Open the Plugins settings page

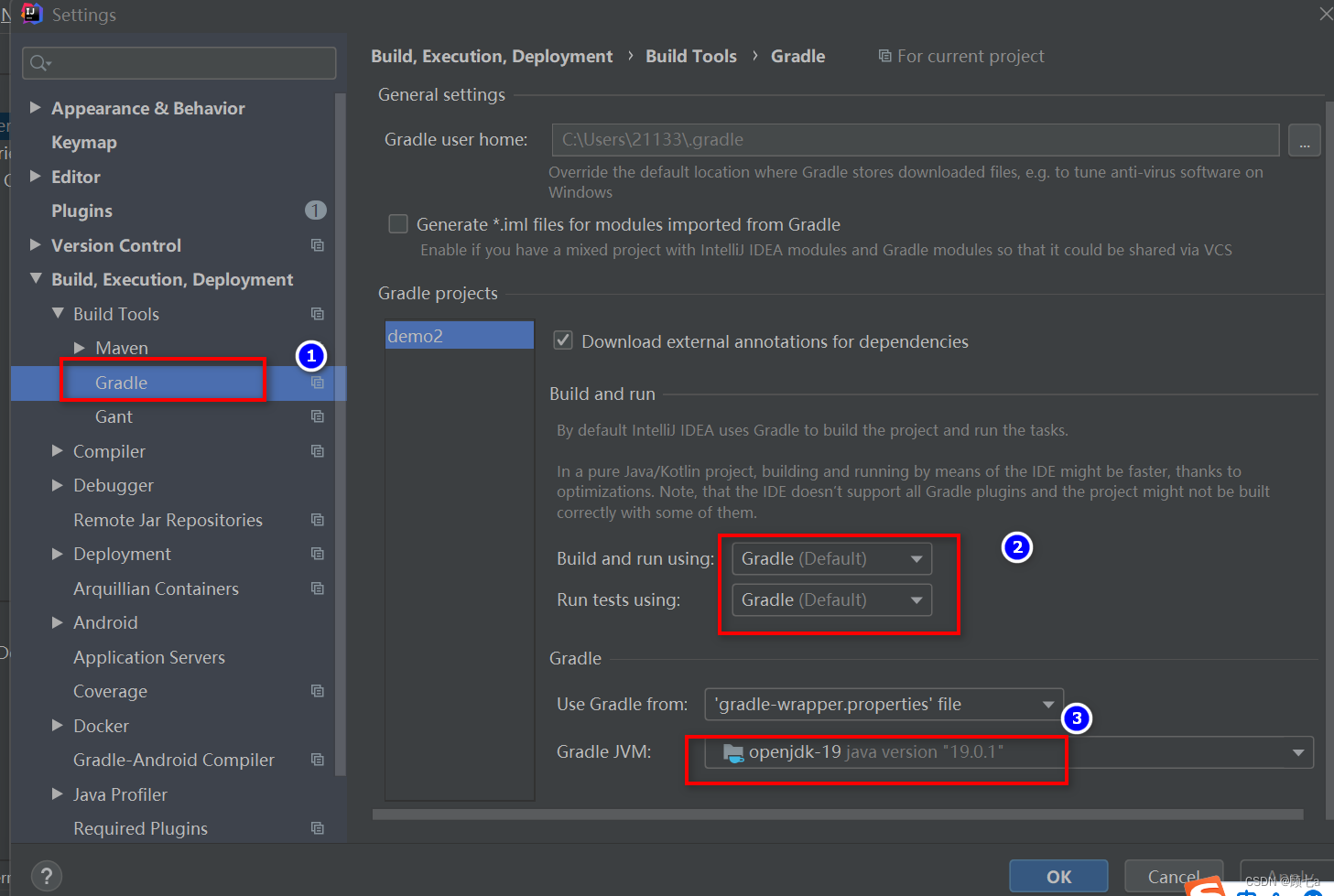pos(82,211)
